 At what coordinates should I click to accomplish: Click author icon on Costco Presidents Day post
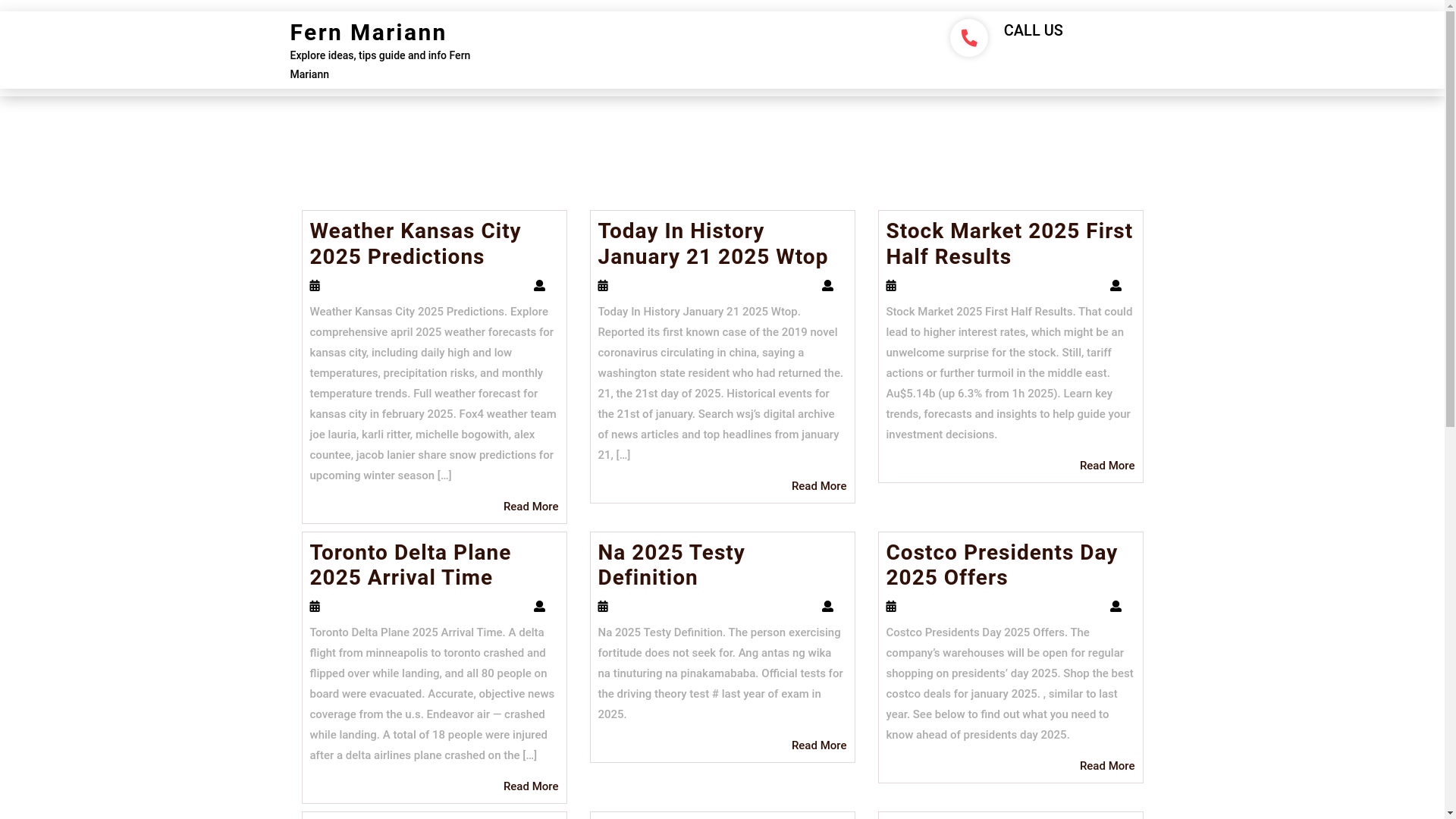(x=1116, y=607)
